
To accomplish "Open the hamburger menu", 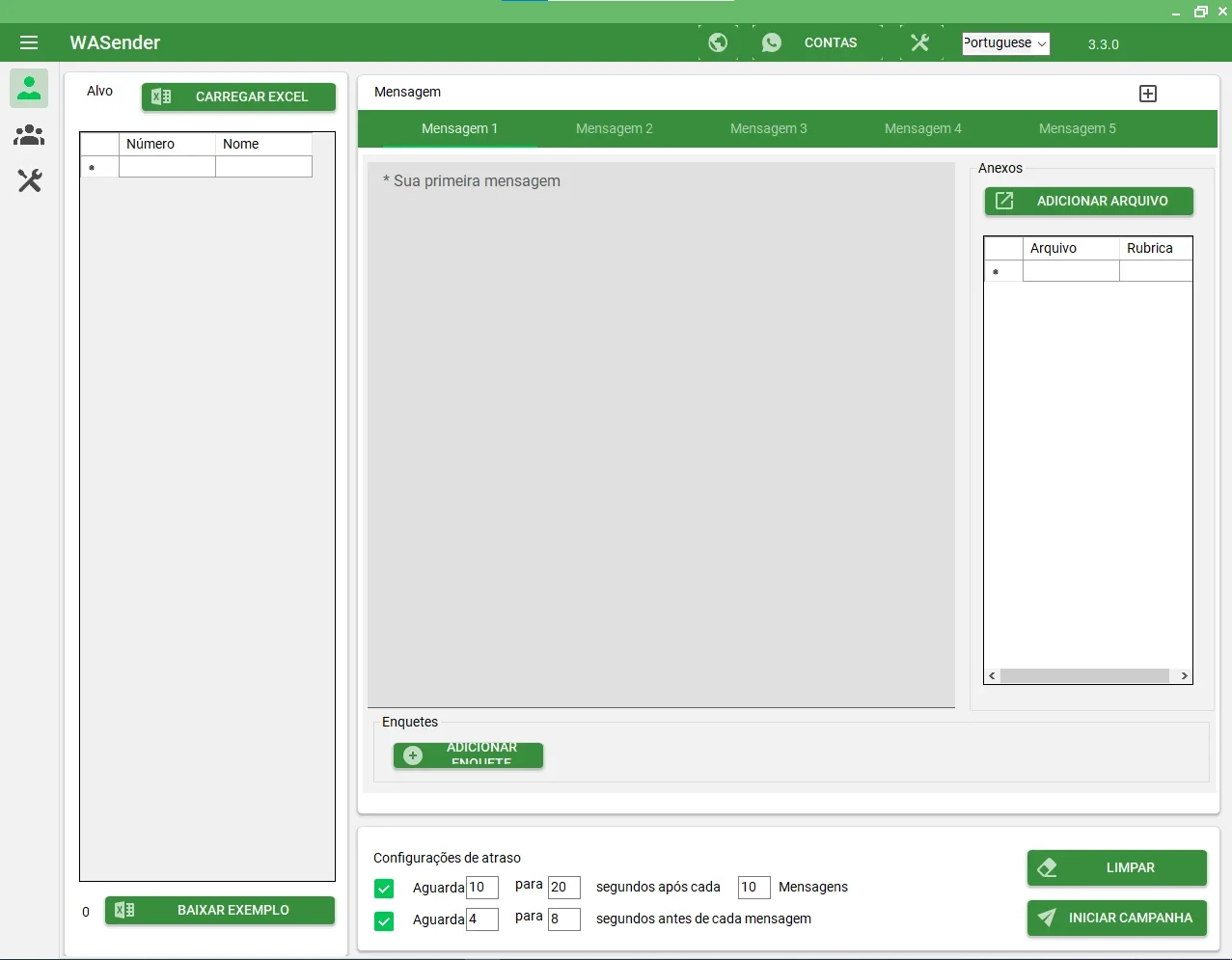I will click(x=29, y=42).
